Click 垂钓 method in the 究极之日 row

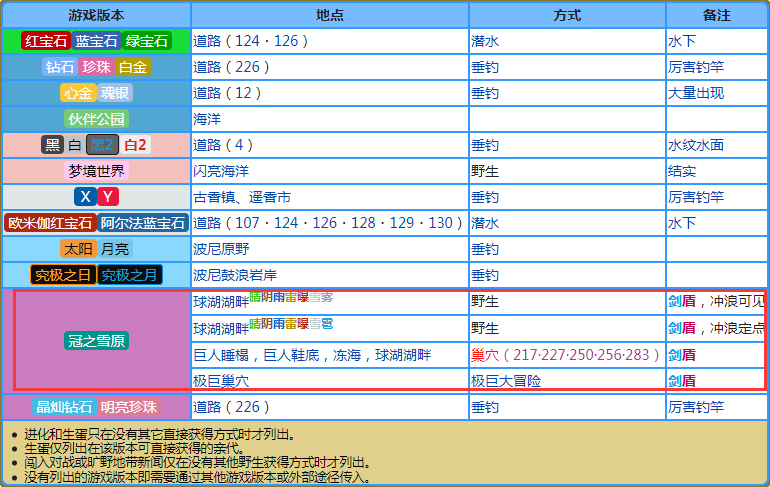[x=485, y=275]
